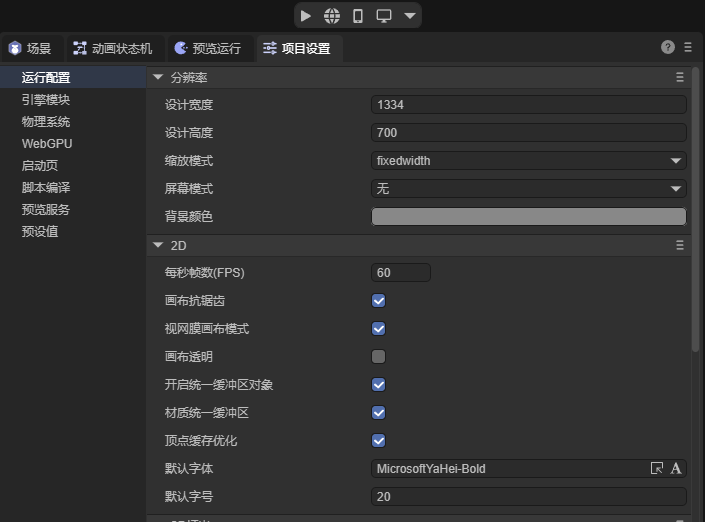Viewport: 705px width, 522px height.
Task: Disable the 画布抗锯齿 checkbox
Action: [x=379, y=300]
